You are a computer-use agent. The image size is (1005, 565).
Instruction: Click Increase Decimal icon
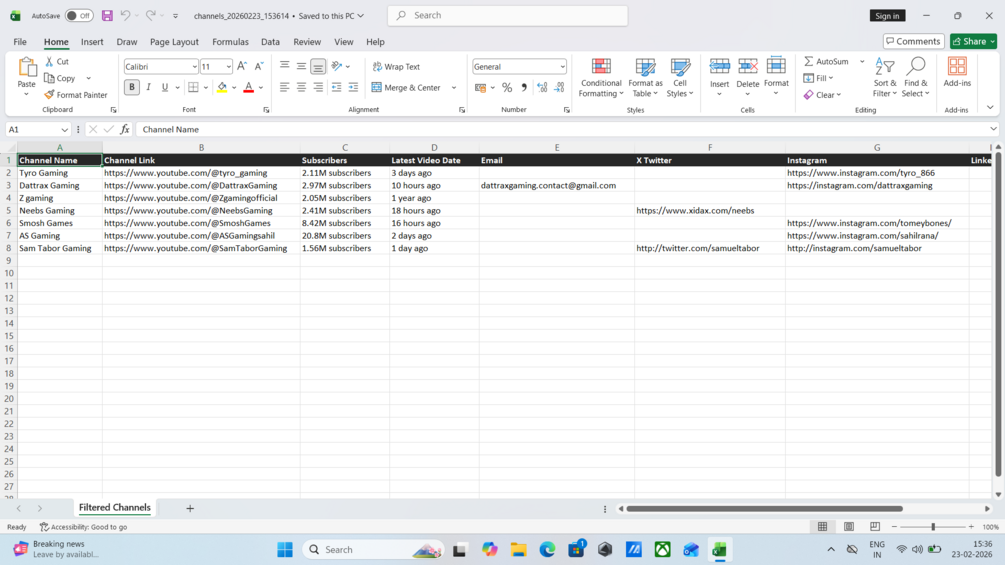click(x=542, y=88)
